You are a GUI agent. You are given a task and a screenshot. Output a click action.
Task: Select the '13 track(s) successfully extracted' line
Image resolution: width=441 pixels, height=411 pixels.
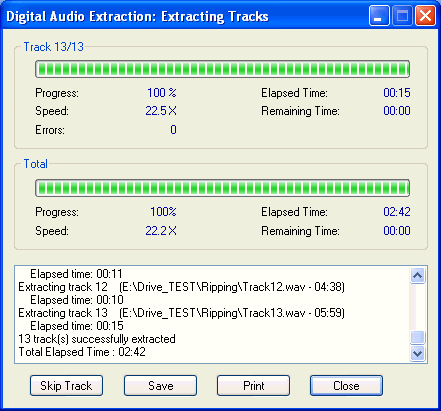click(97, 339)
